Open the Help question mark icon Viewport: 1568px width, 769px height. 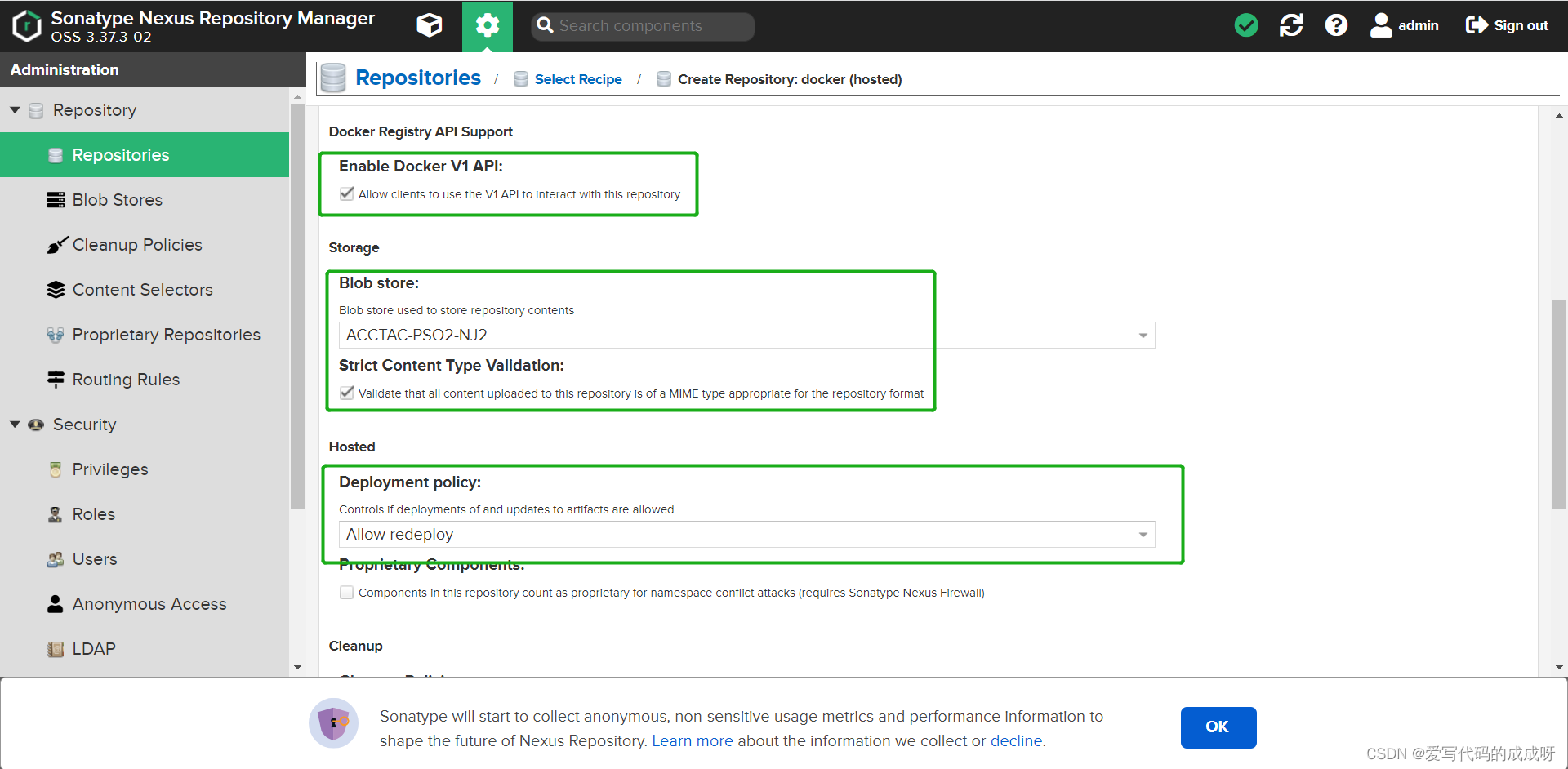pyautogui.click(x=1336, y=25)
